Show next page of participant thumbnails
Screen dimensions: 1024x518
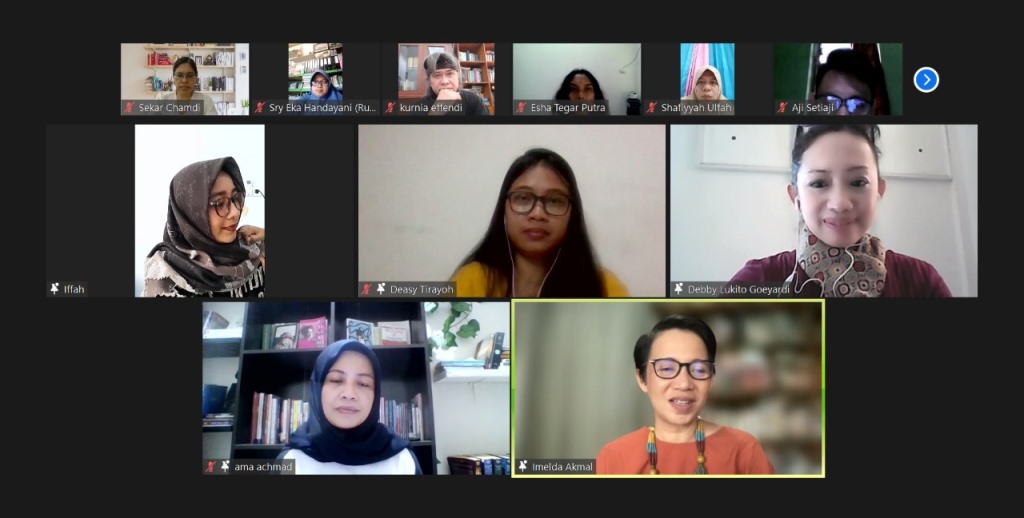coord(926,80)
